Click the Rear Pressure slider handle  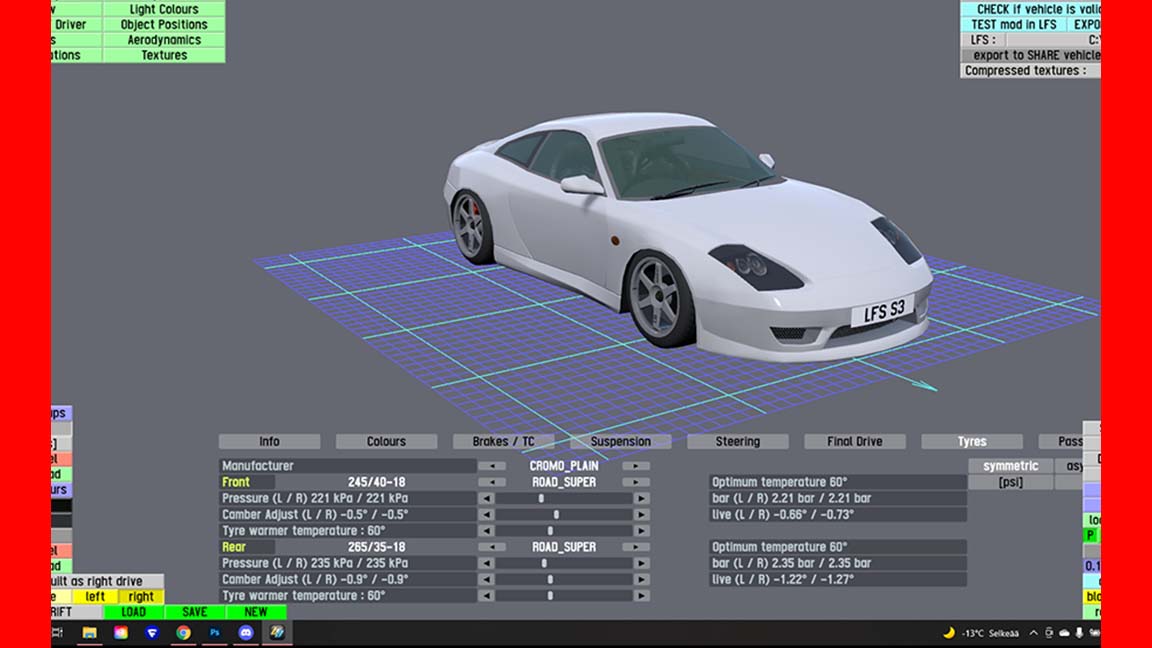(x=544, y=563)
